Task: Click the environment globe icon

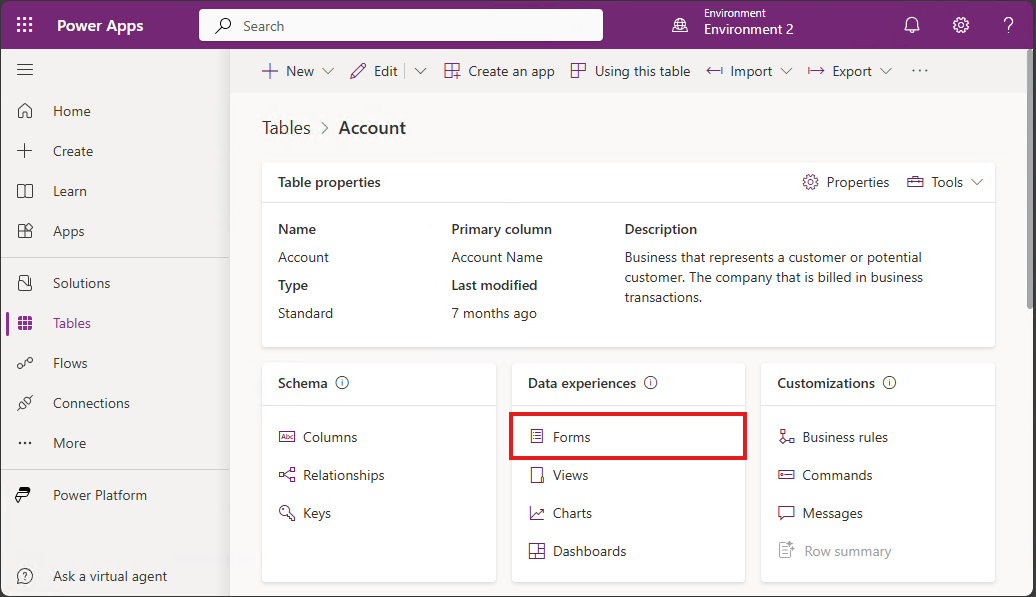Action: 680,26
